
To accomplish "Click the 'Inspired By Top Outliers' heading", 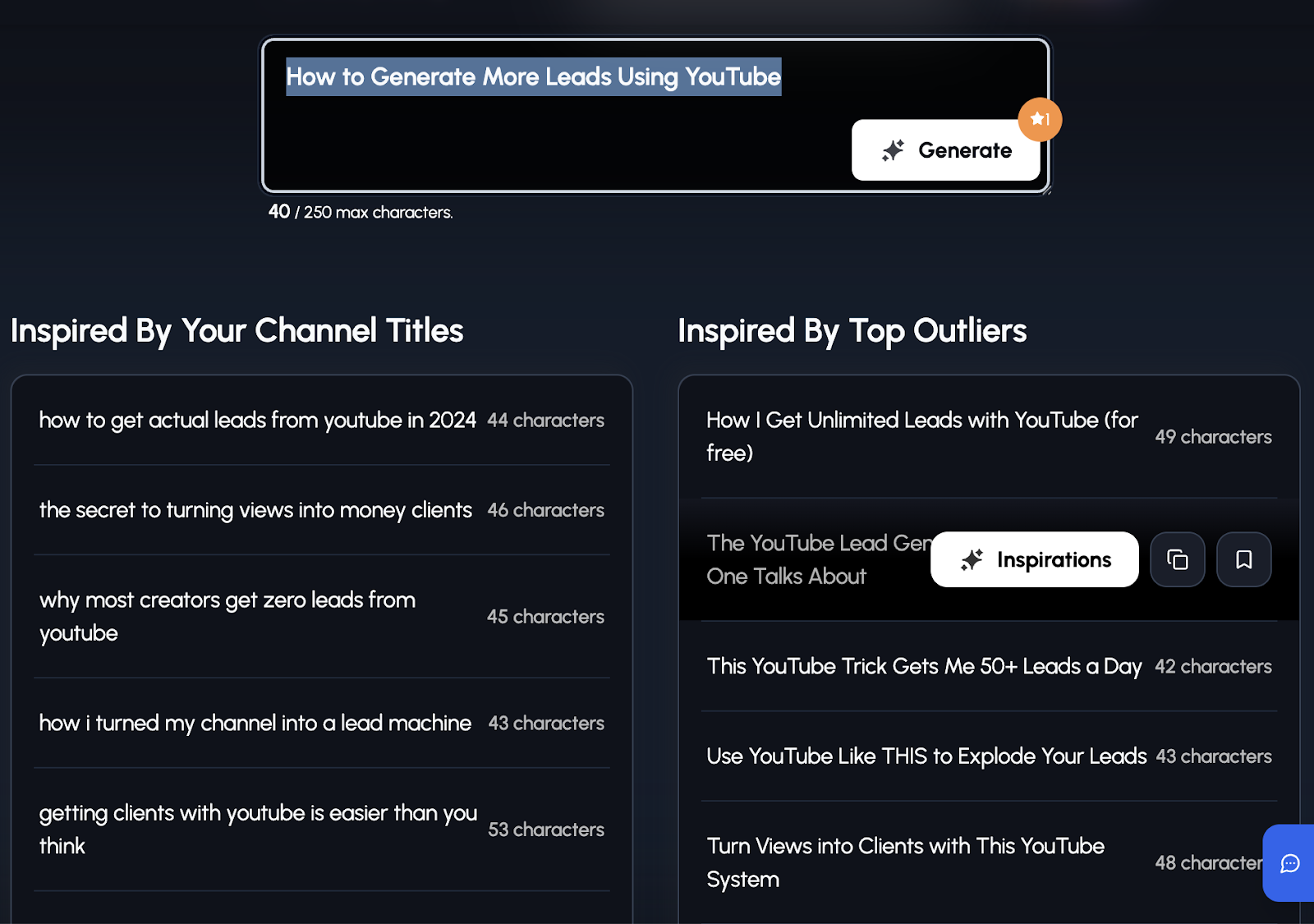I will 852,331.
